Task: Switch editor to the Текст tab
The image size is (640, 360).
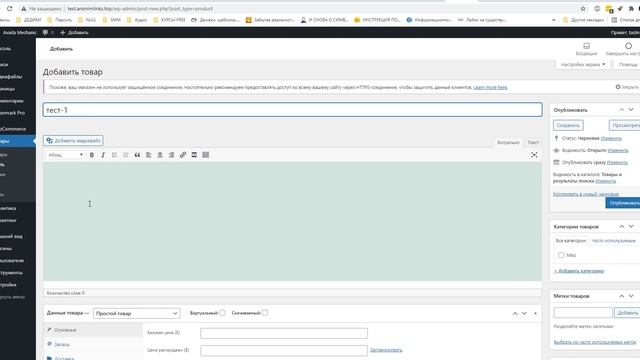Action: 533,142
